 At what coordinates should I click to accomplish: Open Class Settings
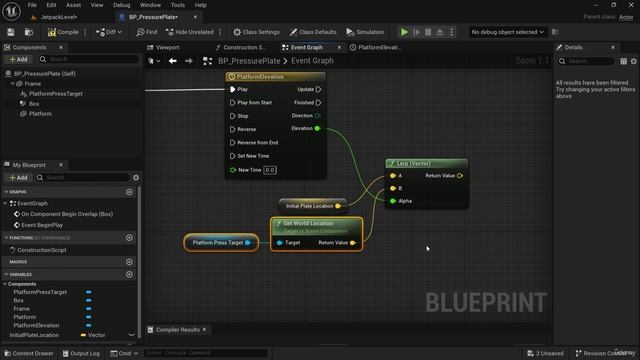(256, 32)
